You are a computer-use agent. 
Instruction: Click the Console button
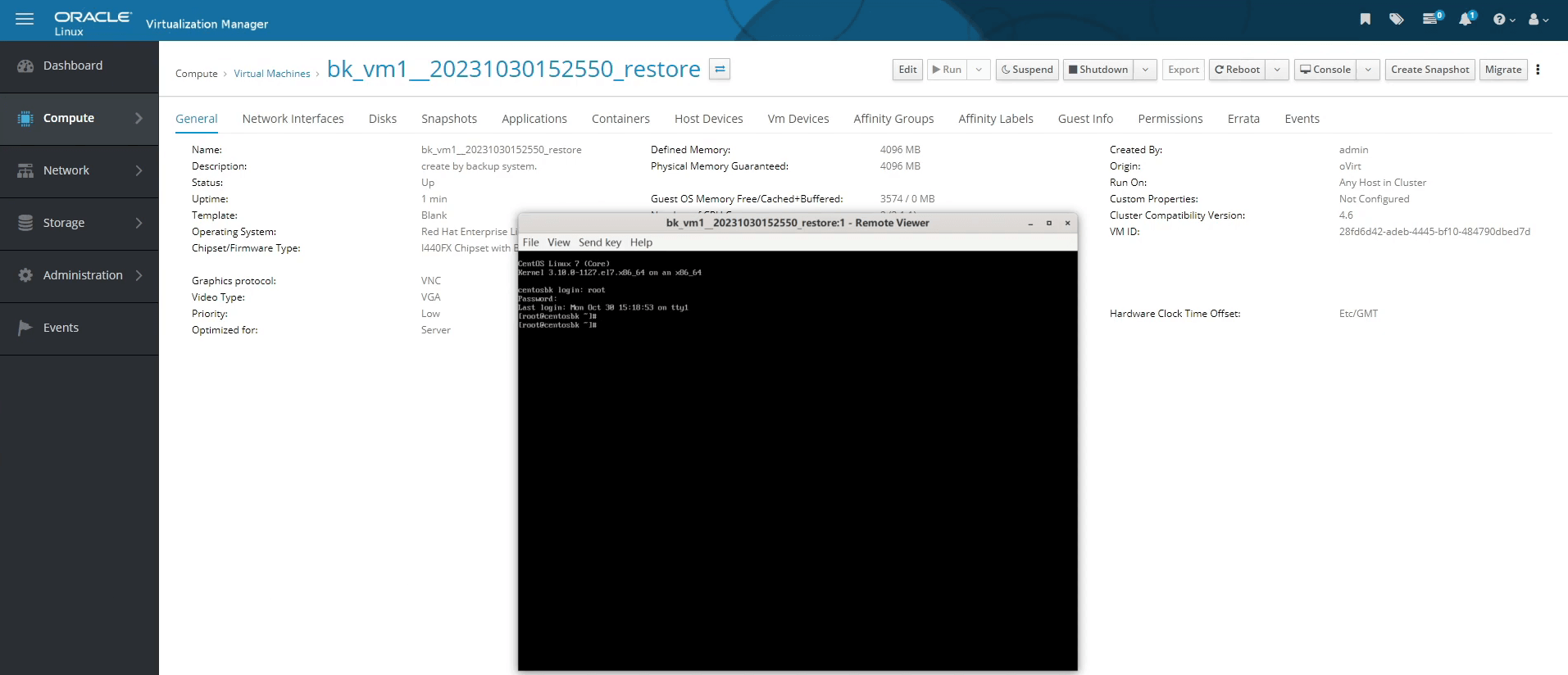coord(1325,70)
